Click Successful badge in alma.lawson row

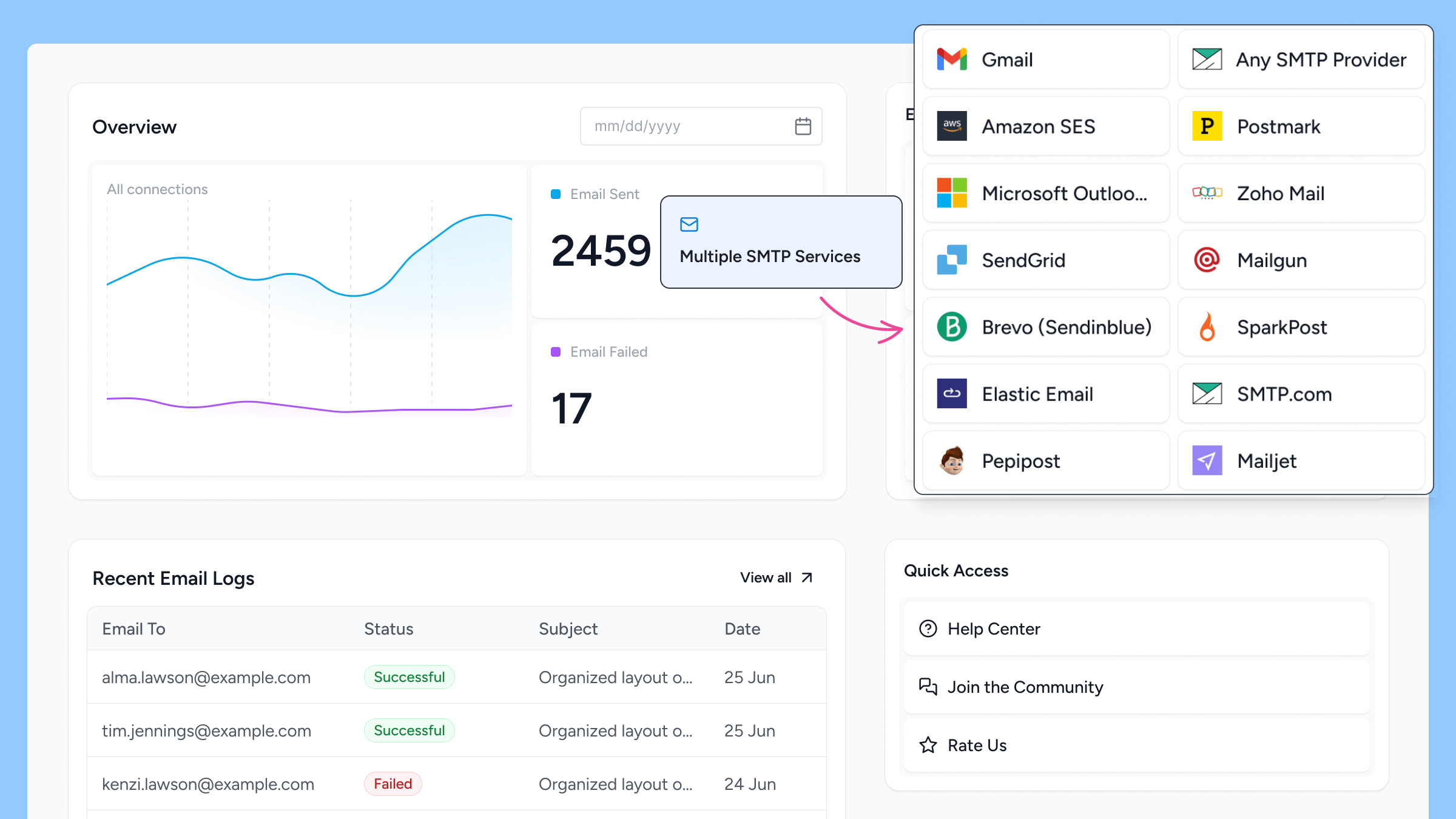coord(409,677)
